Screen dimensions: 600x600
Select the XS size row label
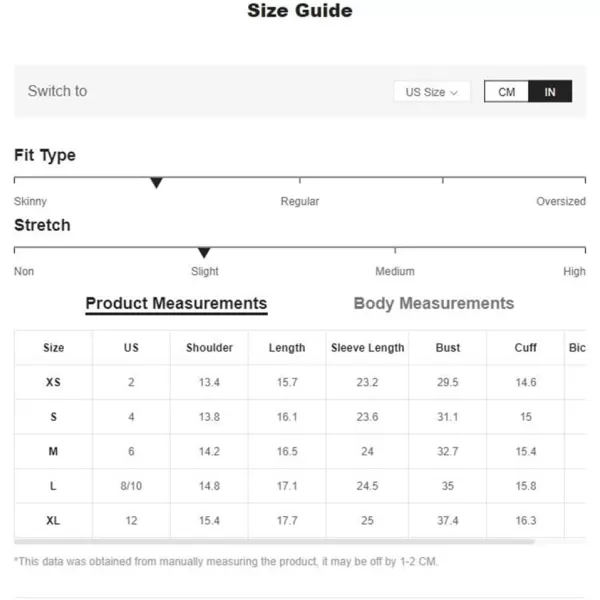(x=53, y=382)
